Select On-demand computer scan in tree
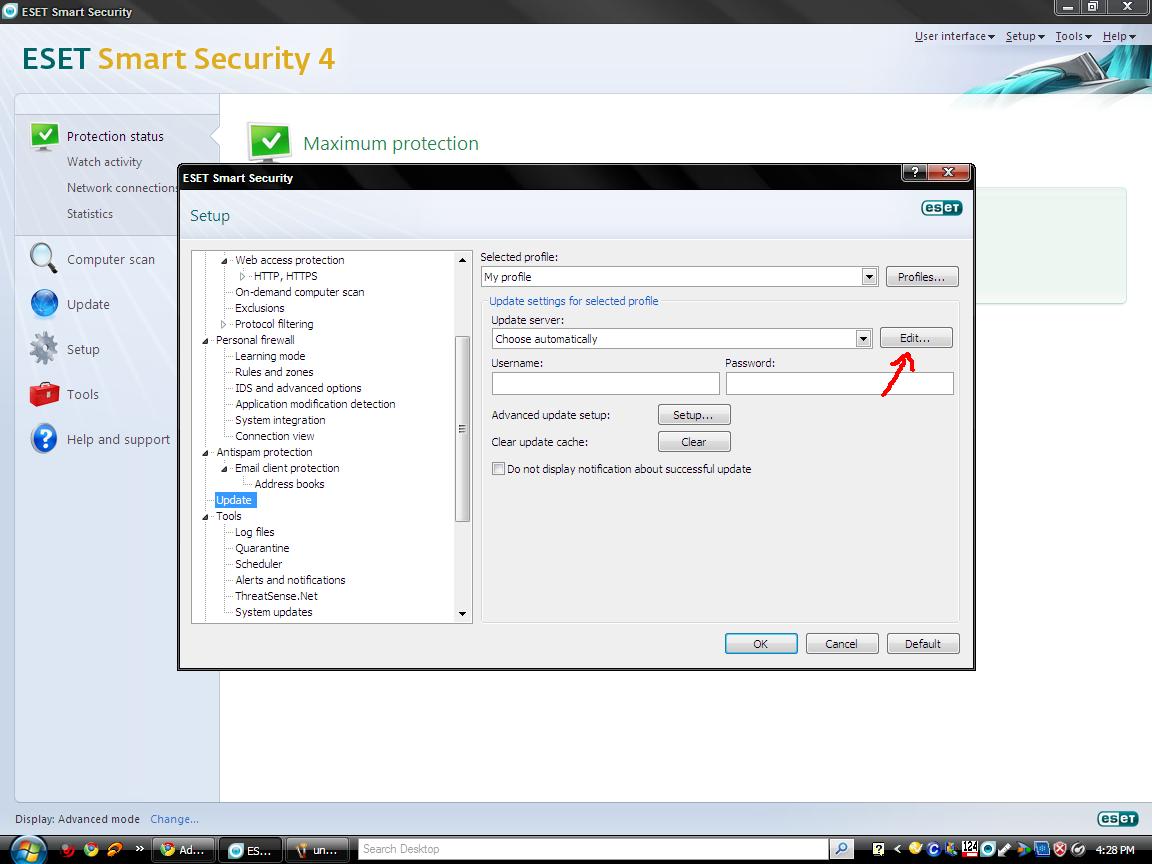Screen dimensions: 1152x864 click(300, 292)
